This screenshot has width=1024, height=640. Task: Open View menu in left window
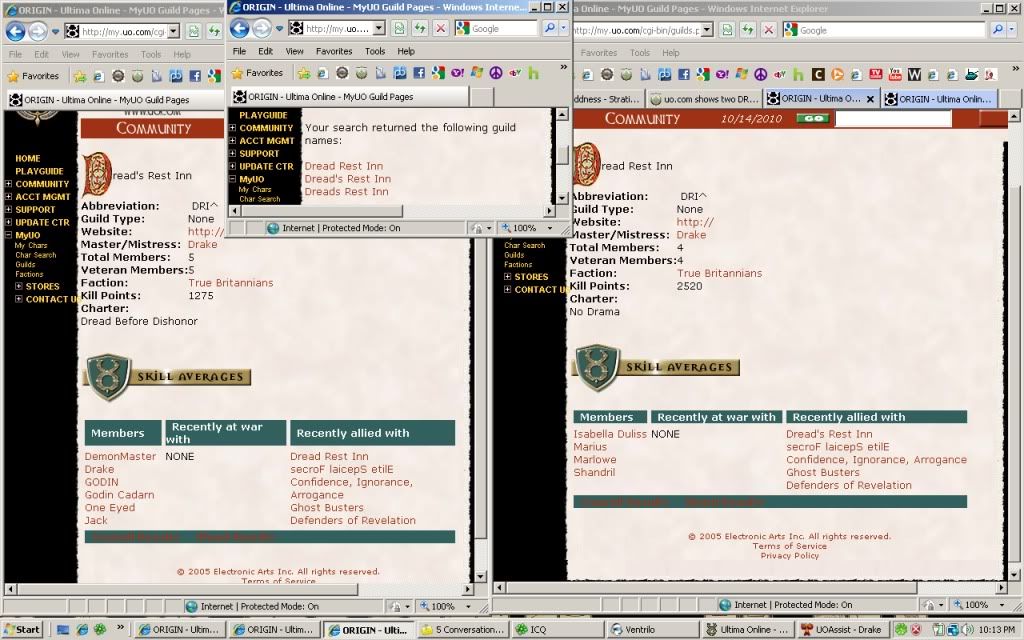click(x=71, y=54)
